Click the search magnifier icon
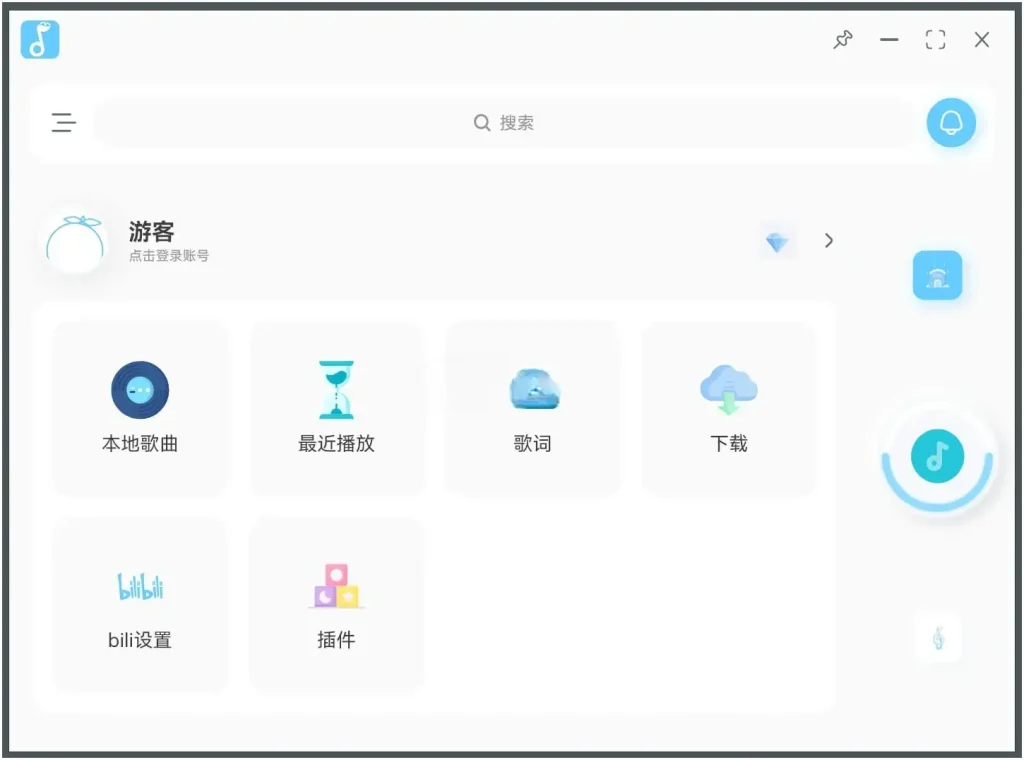 tap(482, 123)
